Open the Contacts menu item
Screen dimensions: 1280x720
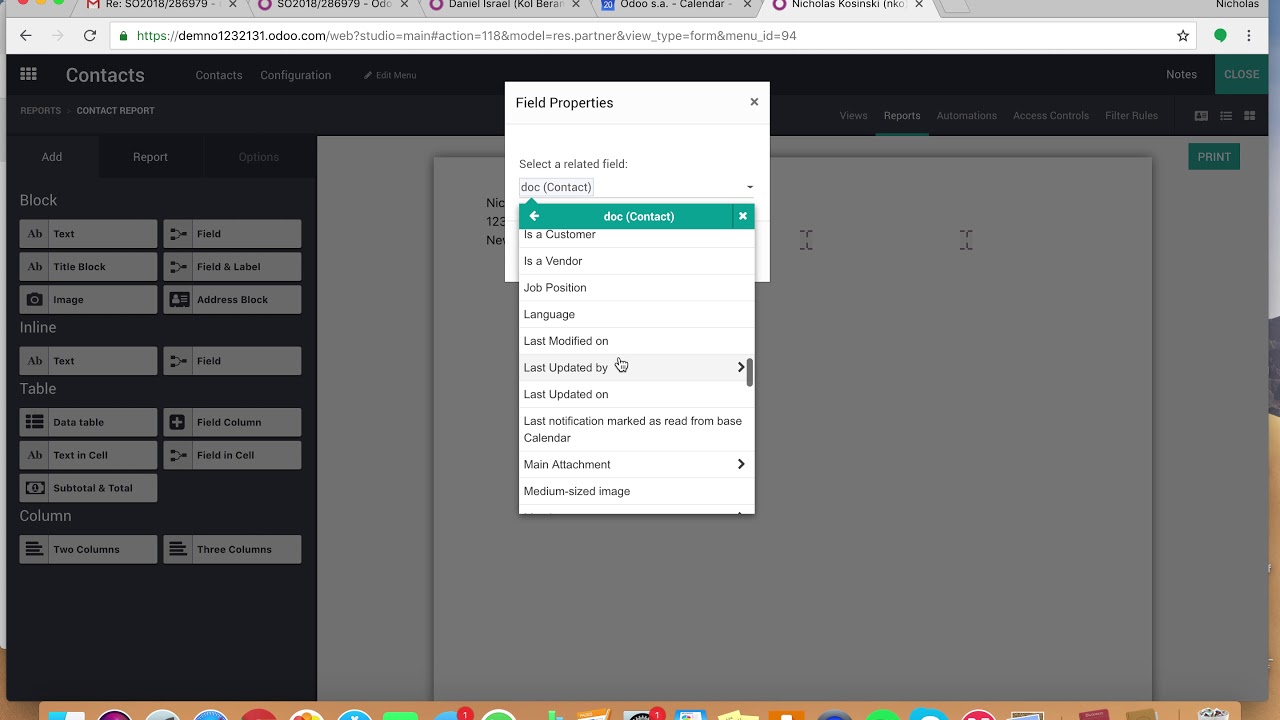click(219, 75)
